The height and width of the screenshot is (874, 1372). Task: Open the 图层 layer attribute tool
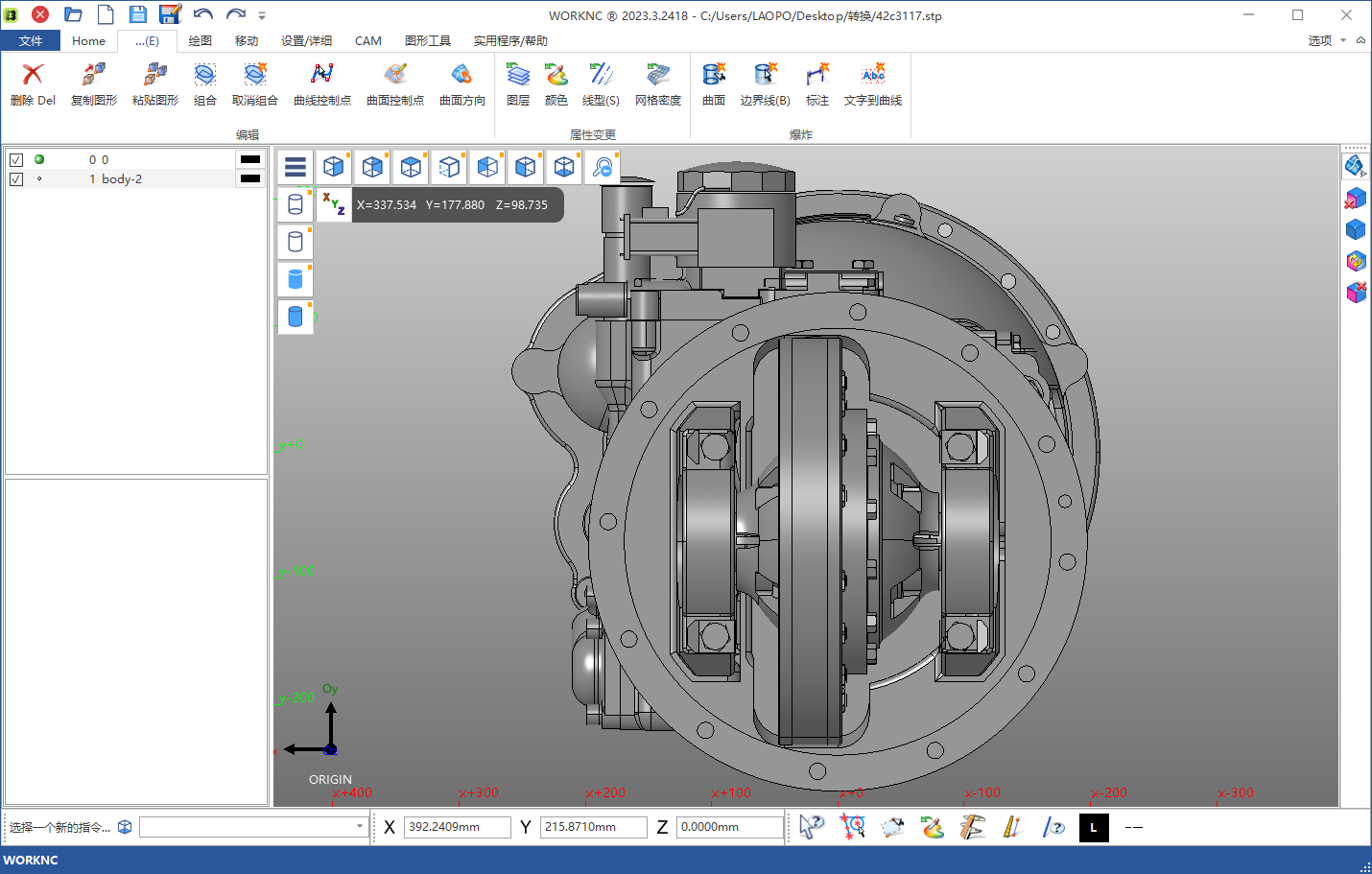click(518, 83)
